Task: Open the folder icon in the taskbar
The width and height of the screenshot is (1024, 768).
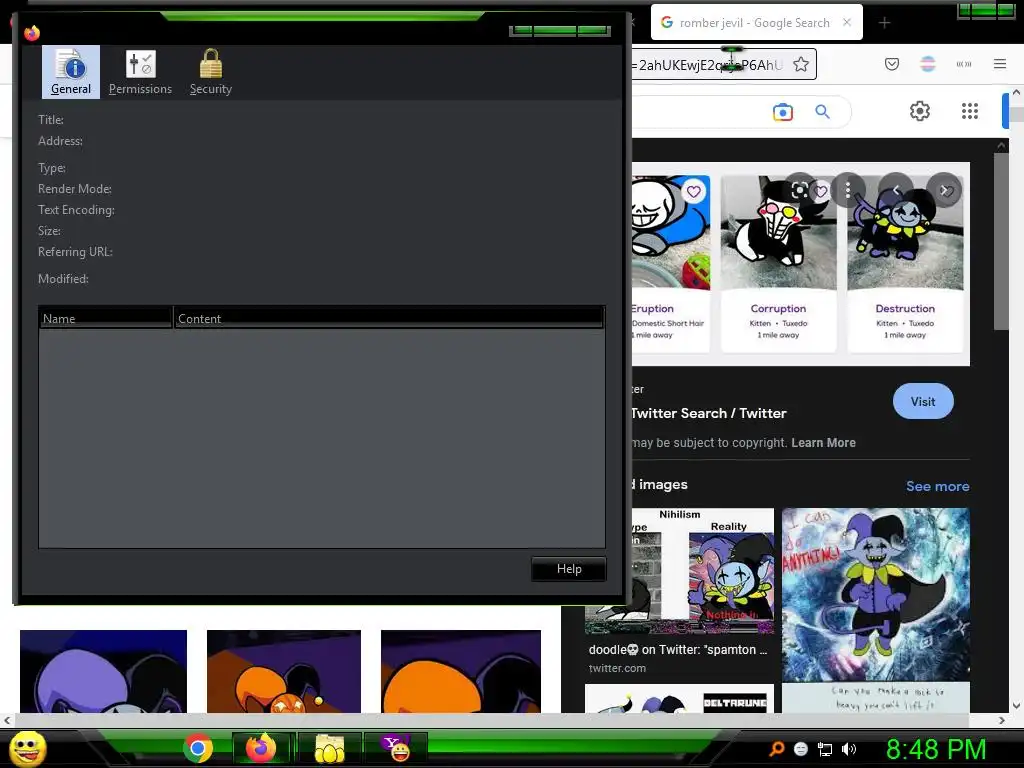Action: (x=329, y=748)
